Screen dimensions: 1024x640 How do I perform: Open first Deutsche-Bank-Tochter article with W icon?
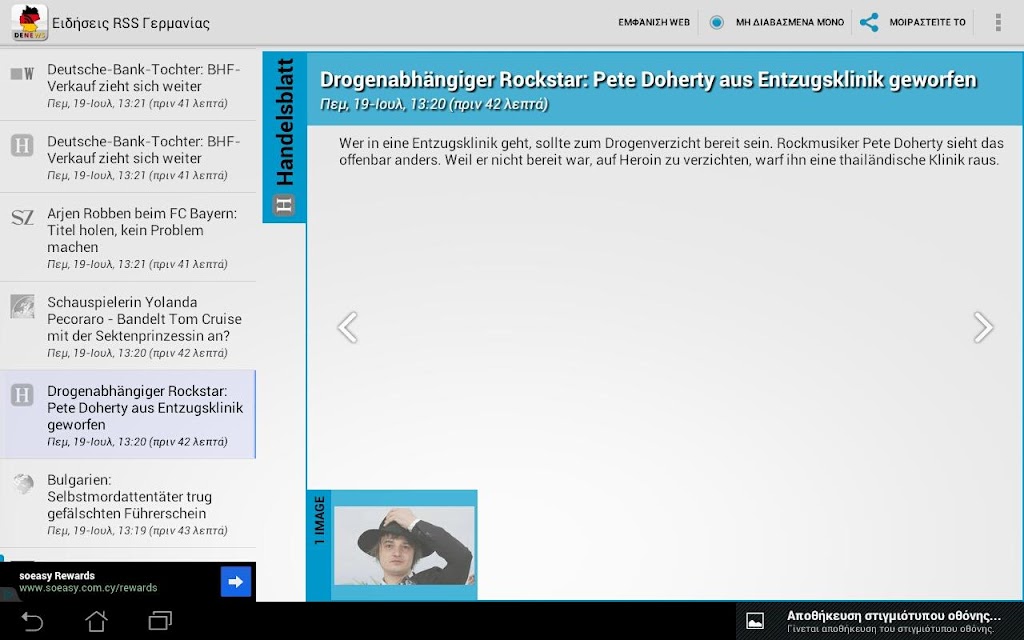128,85
